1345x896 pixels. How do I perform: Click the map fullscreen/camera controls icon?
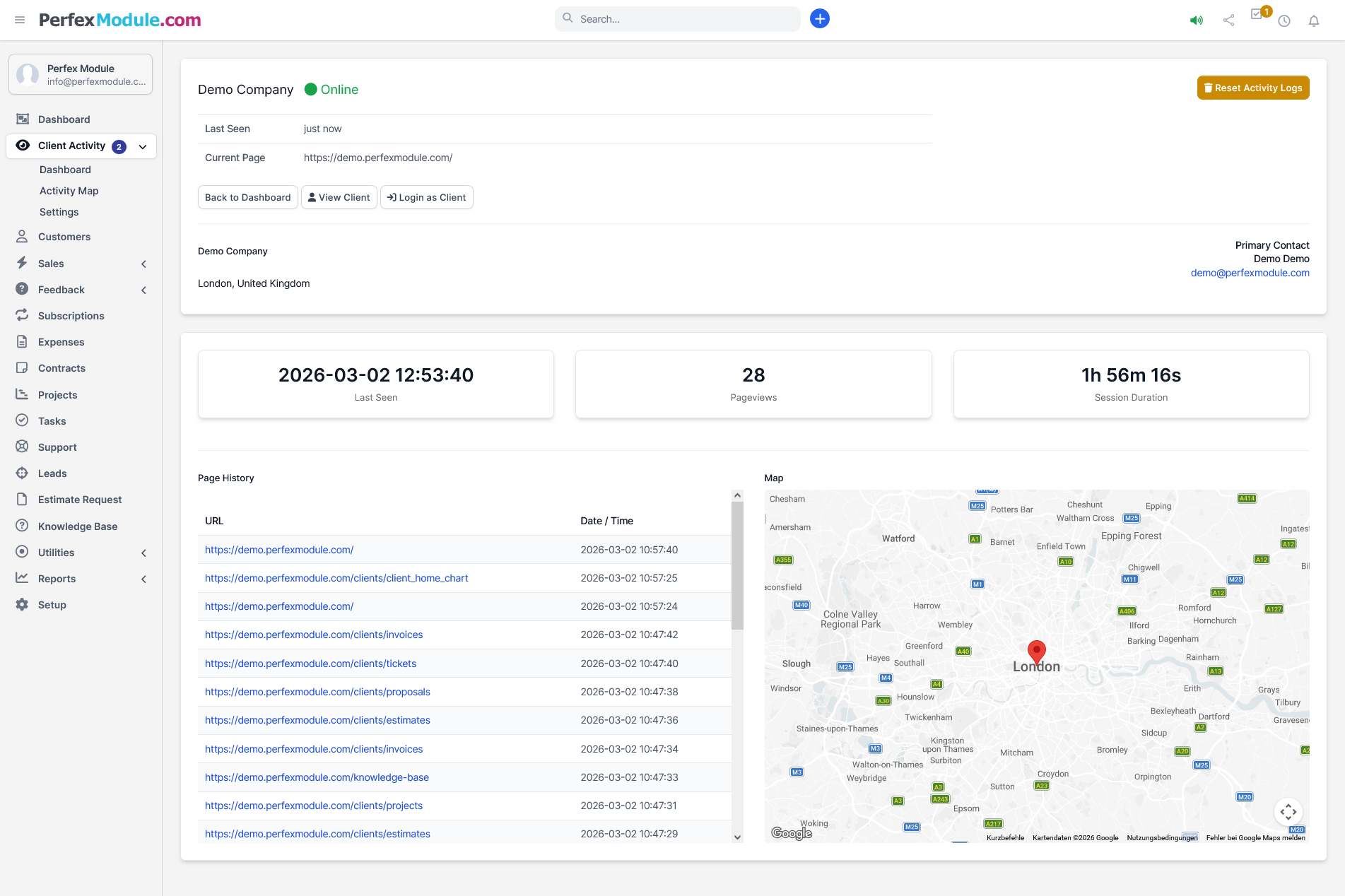[x=1288, y=811]
